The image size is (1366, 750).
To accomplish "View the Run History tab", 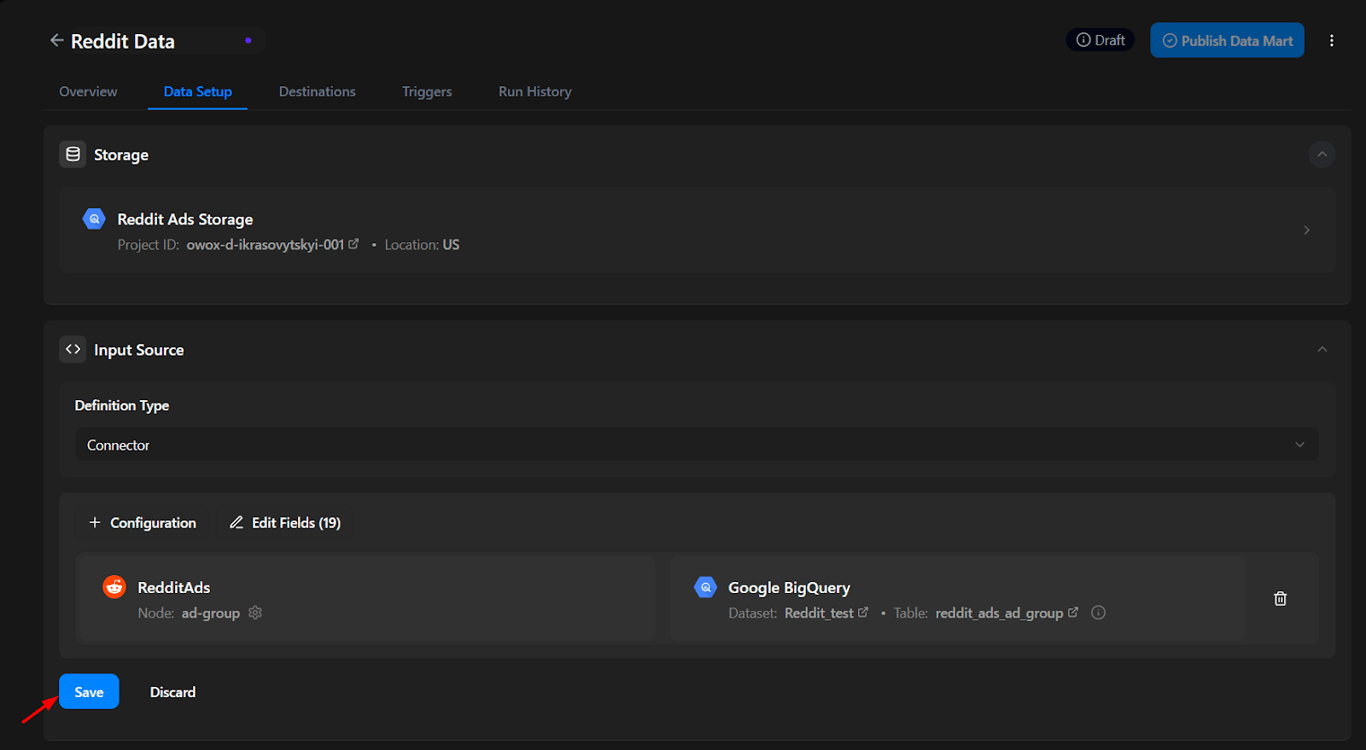I will (x=535, y=91).
